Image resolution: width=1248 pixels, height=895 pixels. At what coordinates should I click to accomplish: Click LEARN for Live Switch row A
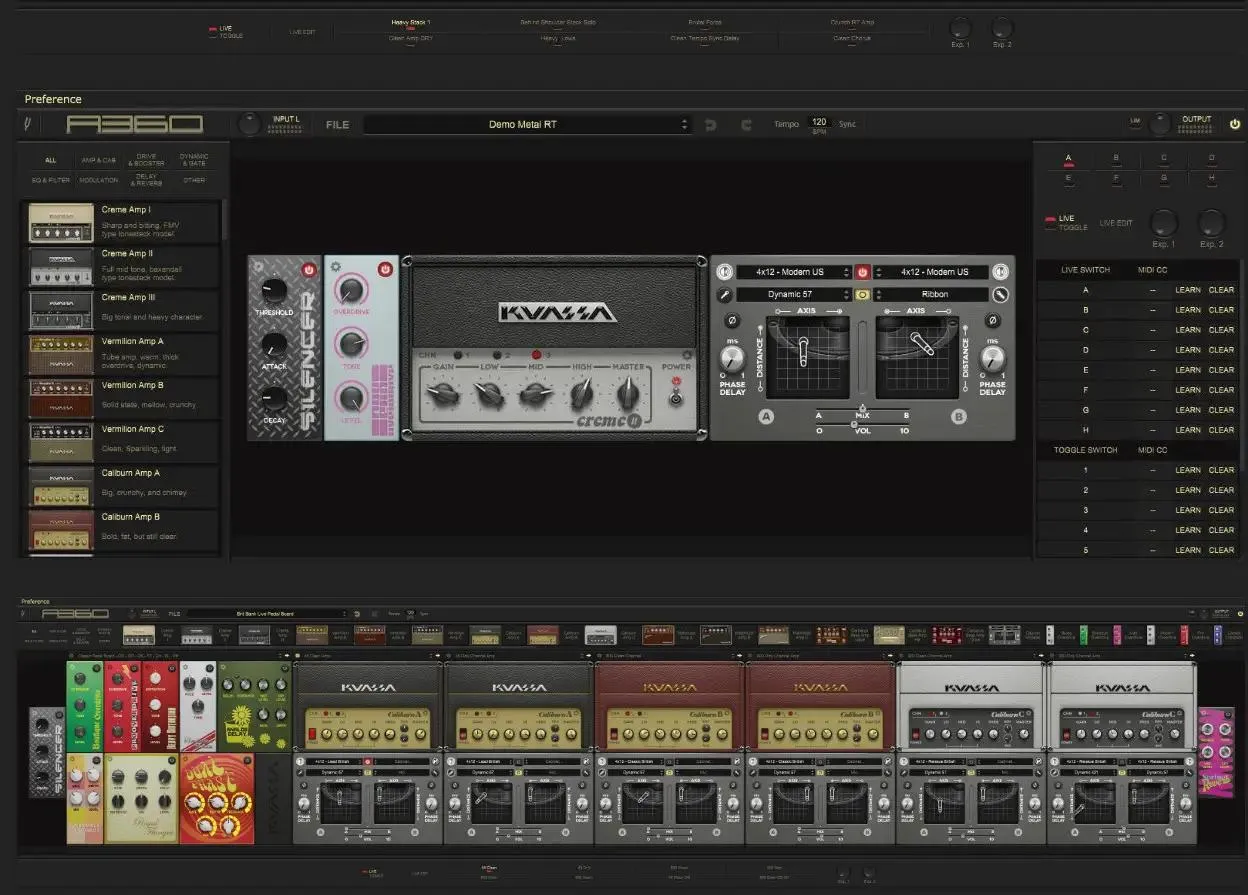tap(1188, 290)
